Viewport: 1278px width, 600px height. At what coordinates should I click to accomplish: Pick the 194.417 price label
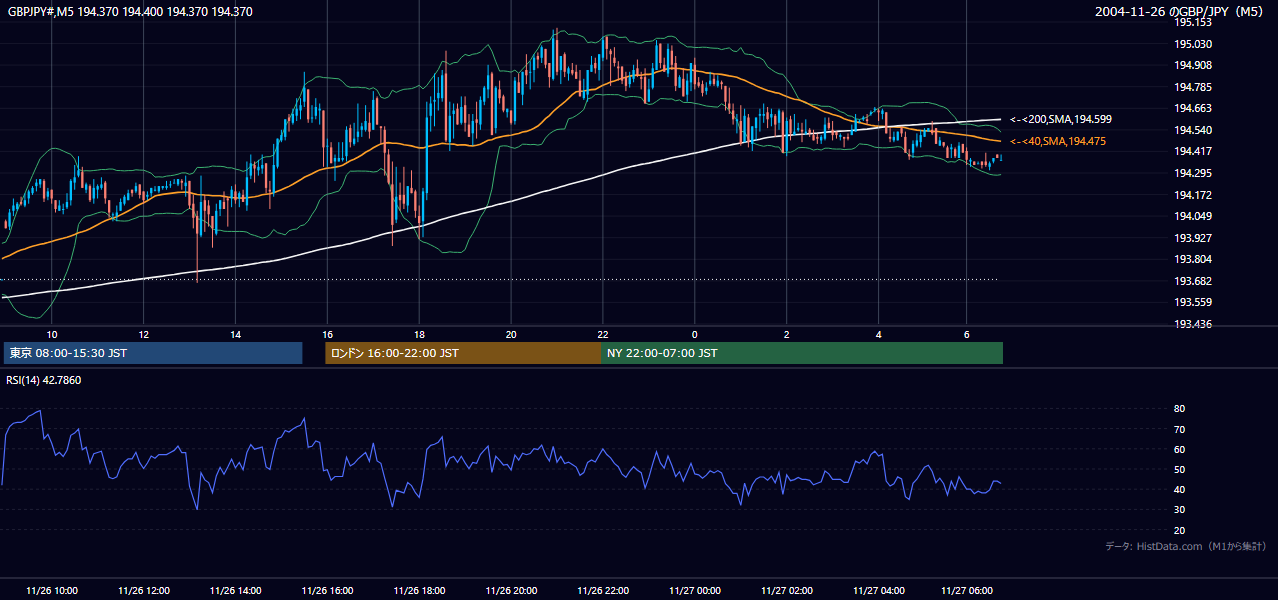pyautogui.click(x=1193, y=151)
